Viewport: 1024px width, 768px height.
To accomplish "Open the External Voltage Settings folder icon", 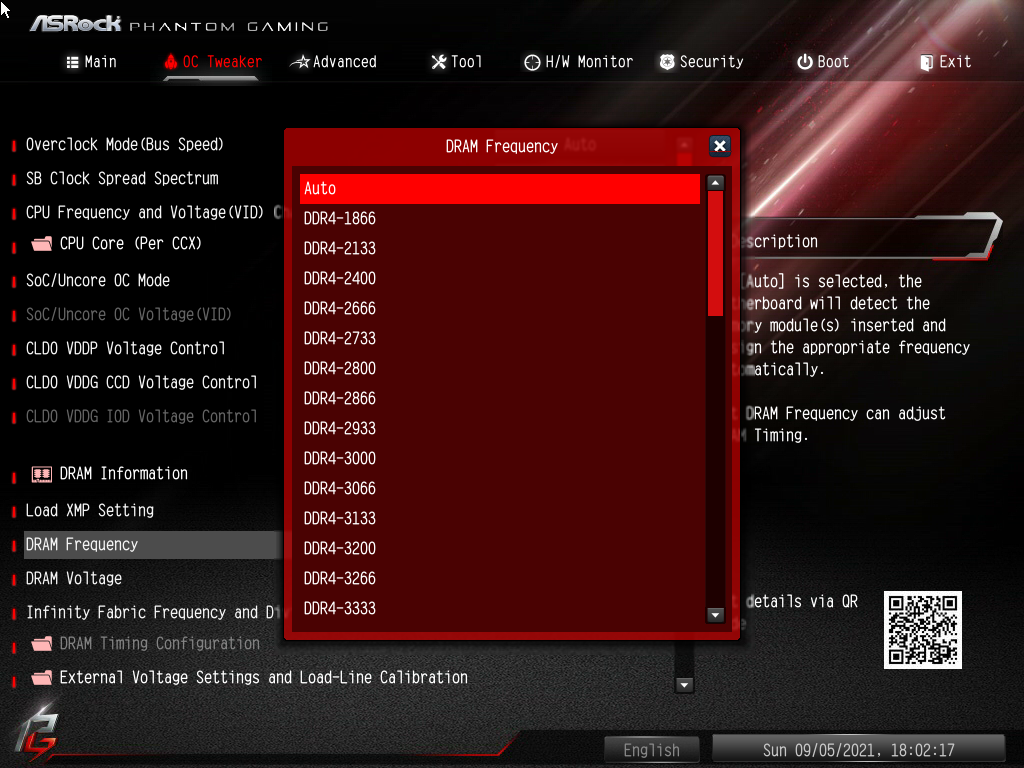I will tap(42, 678).
